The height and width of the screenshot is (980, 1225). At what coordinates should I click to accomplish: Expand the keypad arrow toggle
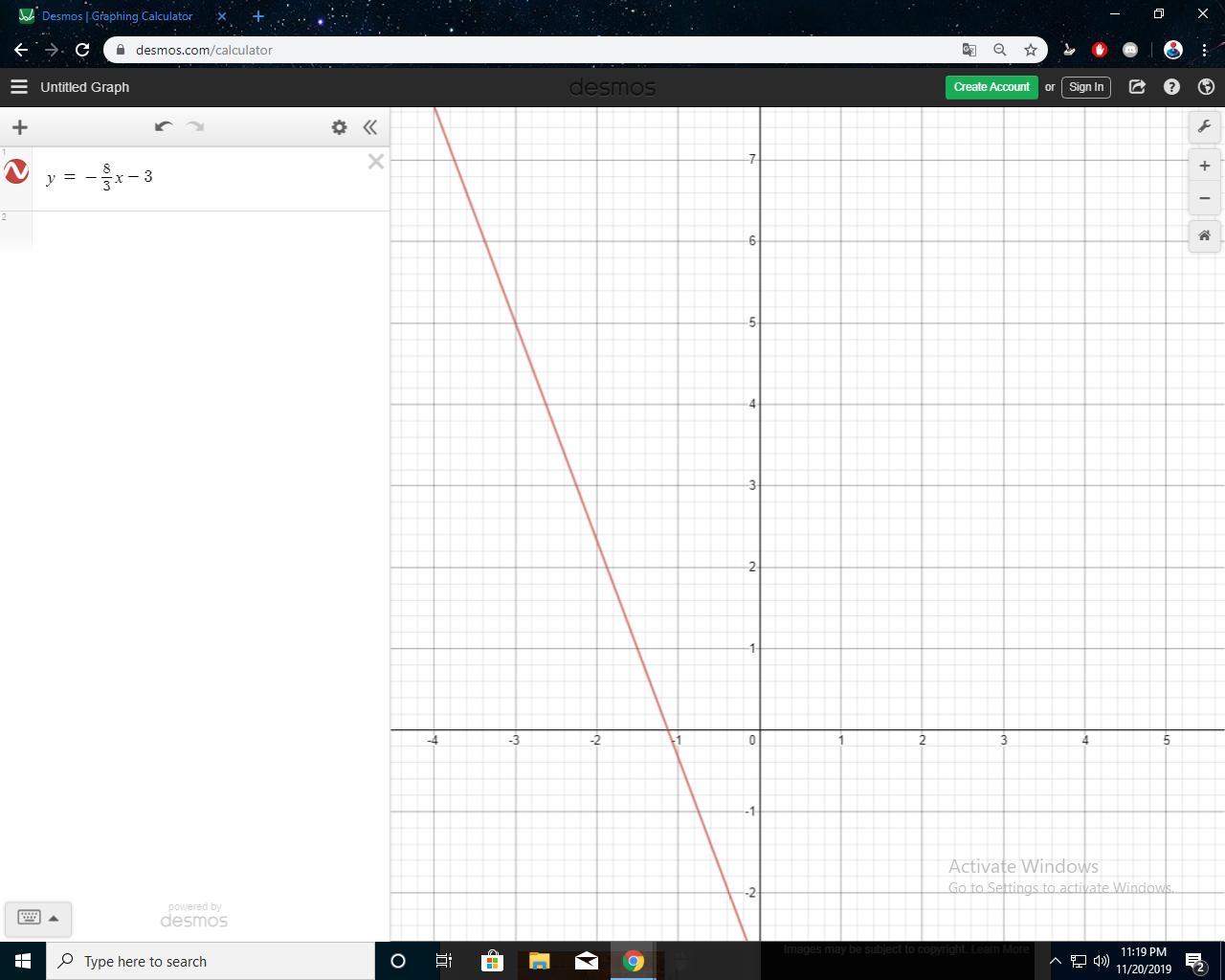tap(54, 918)
